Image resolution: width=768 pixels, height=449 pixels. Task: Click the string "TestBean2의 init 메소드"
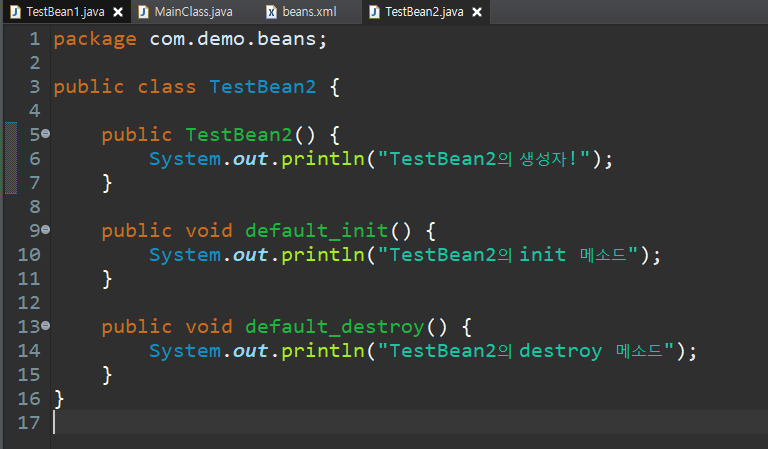(x=508, y=255)
